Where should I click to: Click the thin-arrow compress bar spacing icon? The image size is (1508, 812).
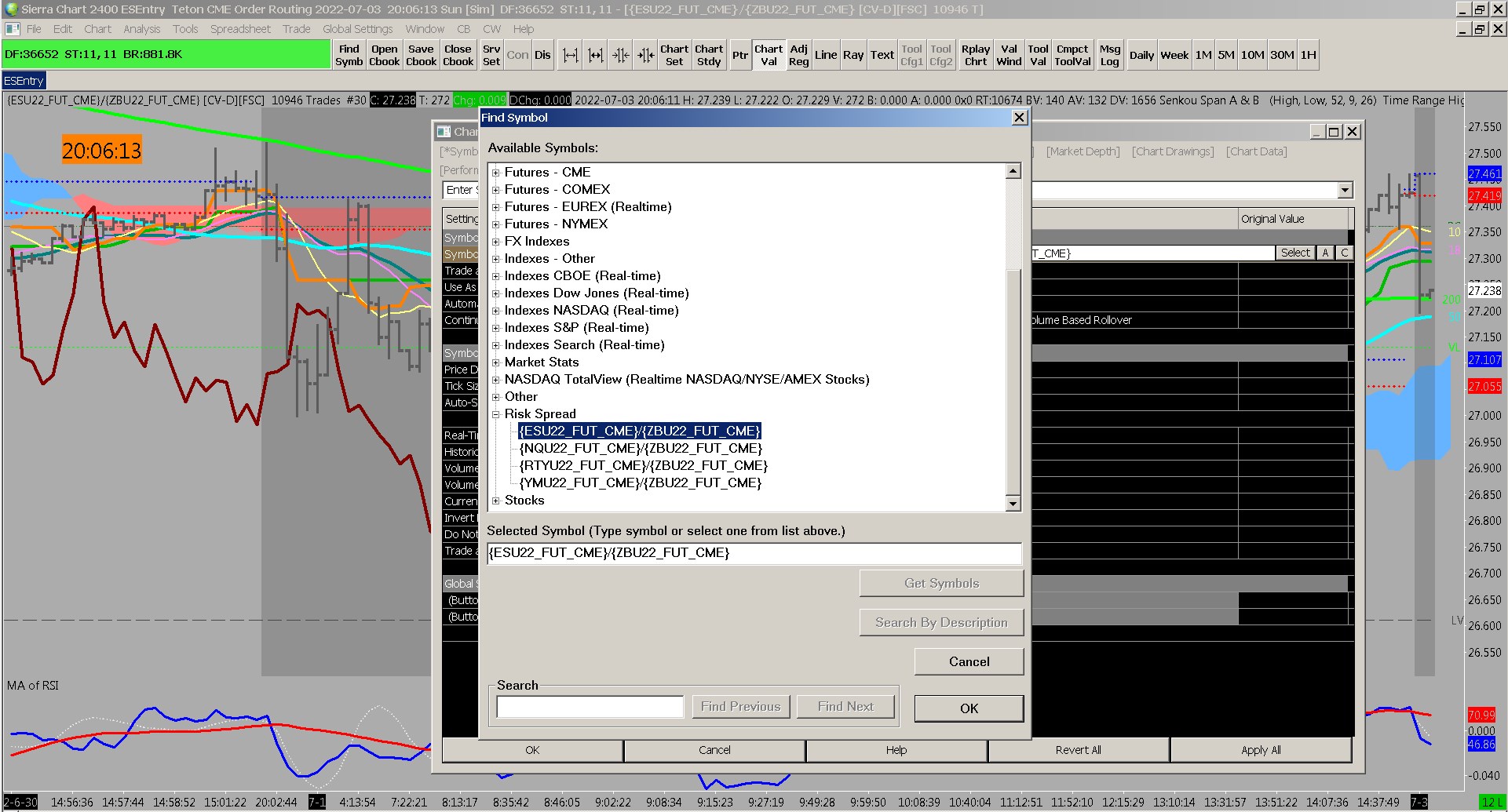[x=620, y=55]
